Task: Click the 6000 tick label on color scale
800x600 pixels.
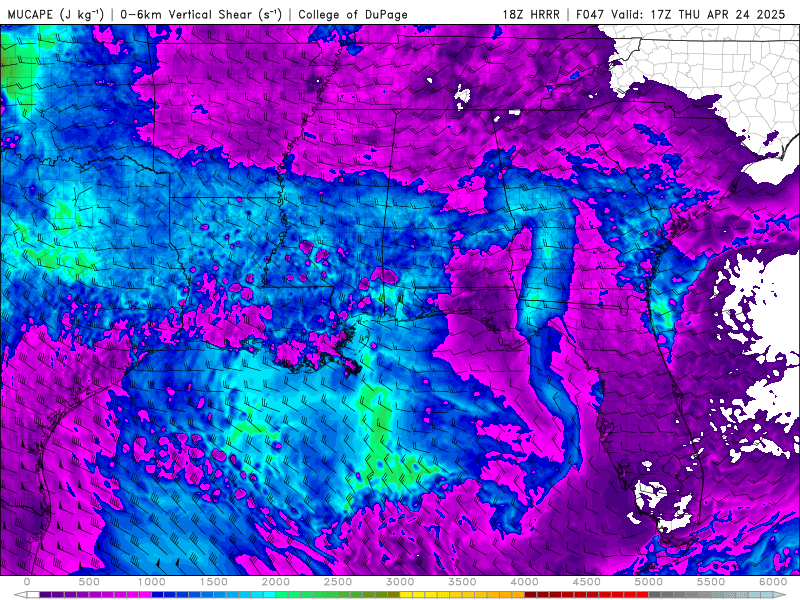Action: pyautogui.click(x=773, y=582)
